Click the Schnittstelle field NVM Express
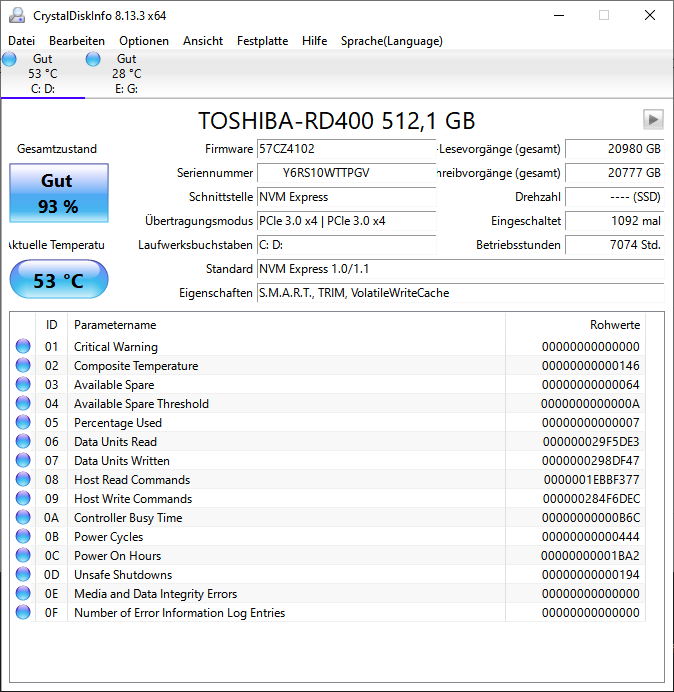Screen dimensions: 674x692 [x=346, y=197]
